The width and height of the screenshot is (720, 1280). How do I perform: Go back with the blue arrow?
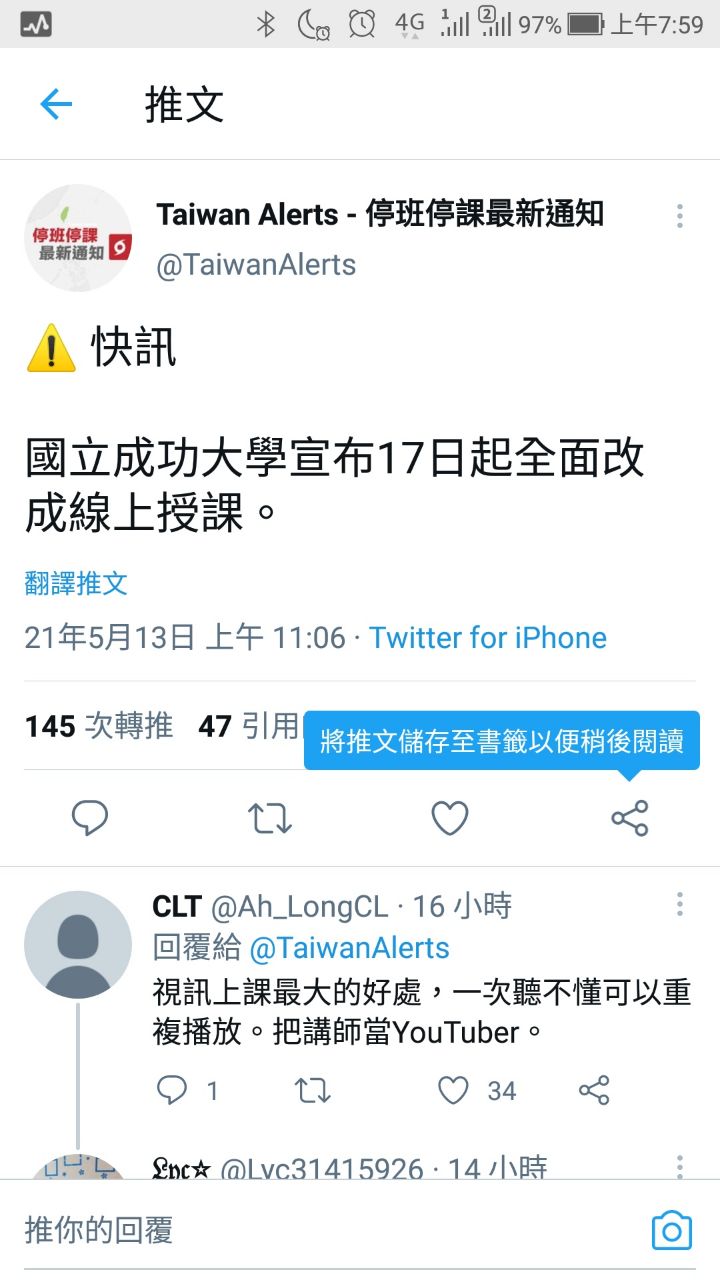tap(56, 104)
